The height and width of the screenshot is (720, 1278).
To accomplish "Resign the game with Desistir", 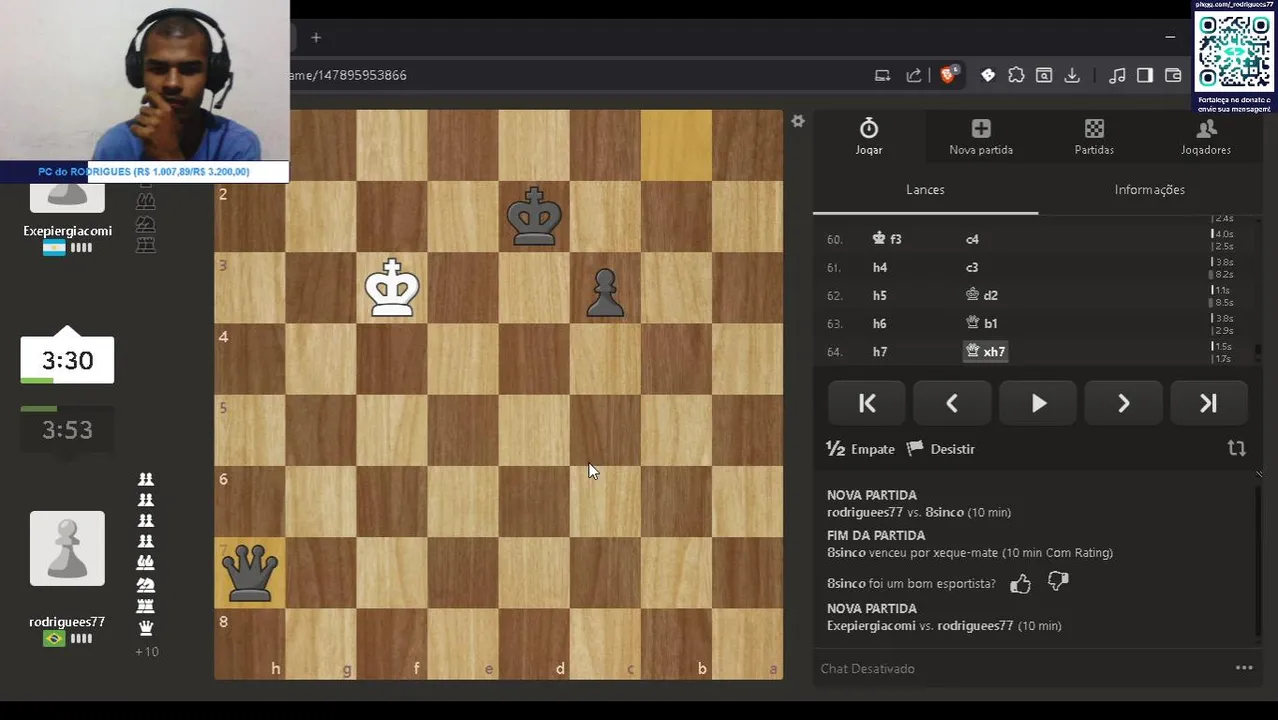I will [941, 449].
